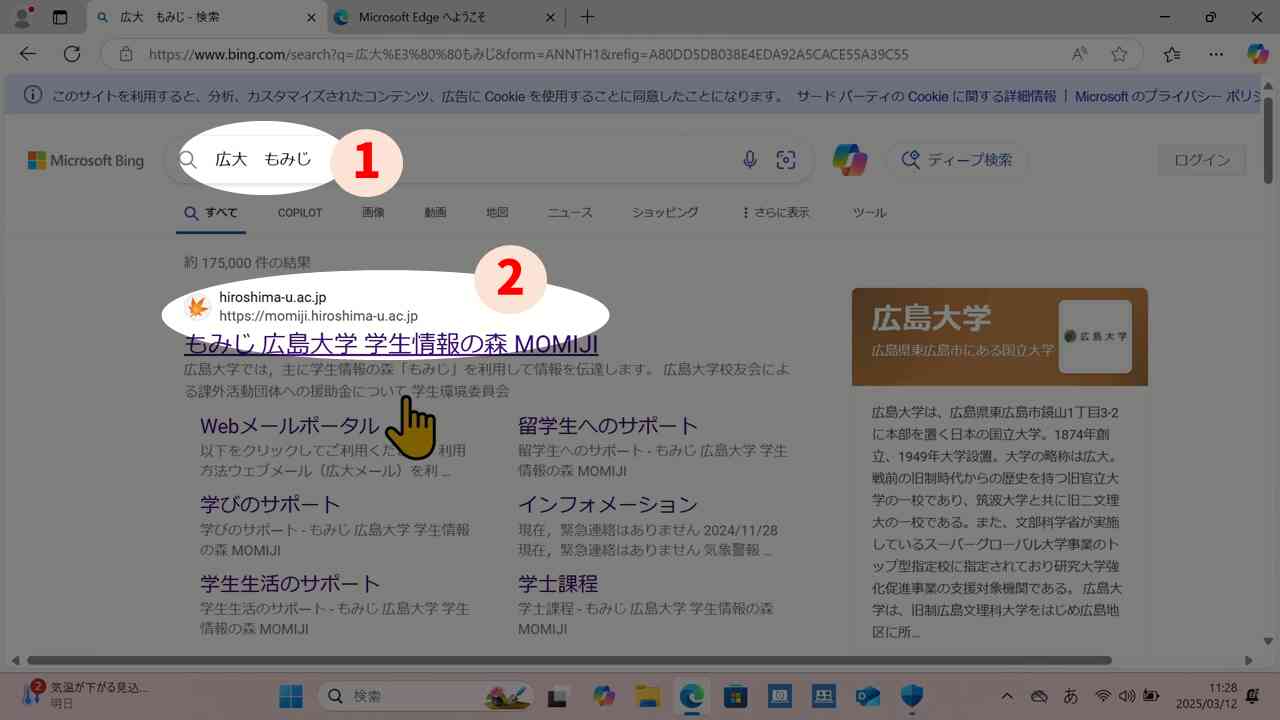Expand the さらに表示 menu
The width and height of the screenshot is (1280, 720).
click(777, 213)
